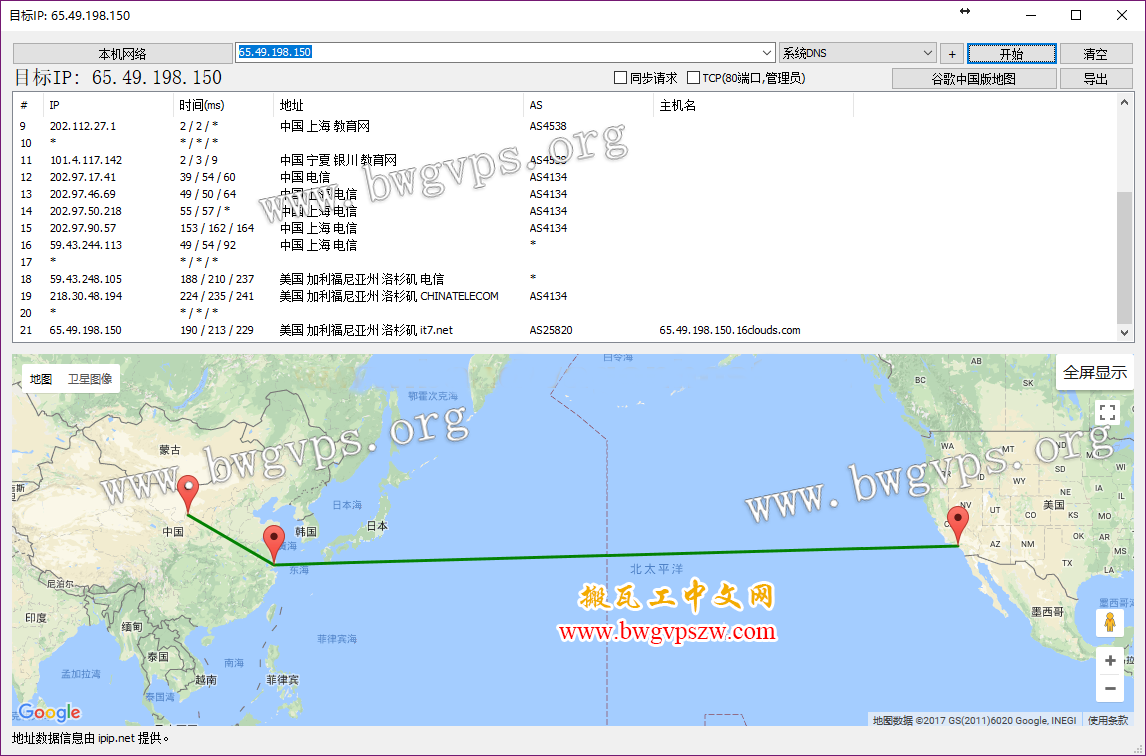The width and height of the screenshot is (1146, 756).
Task: Start the traceroute with 开始
Action: [x=1012, y=53]
